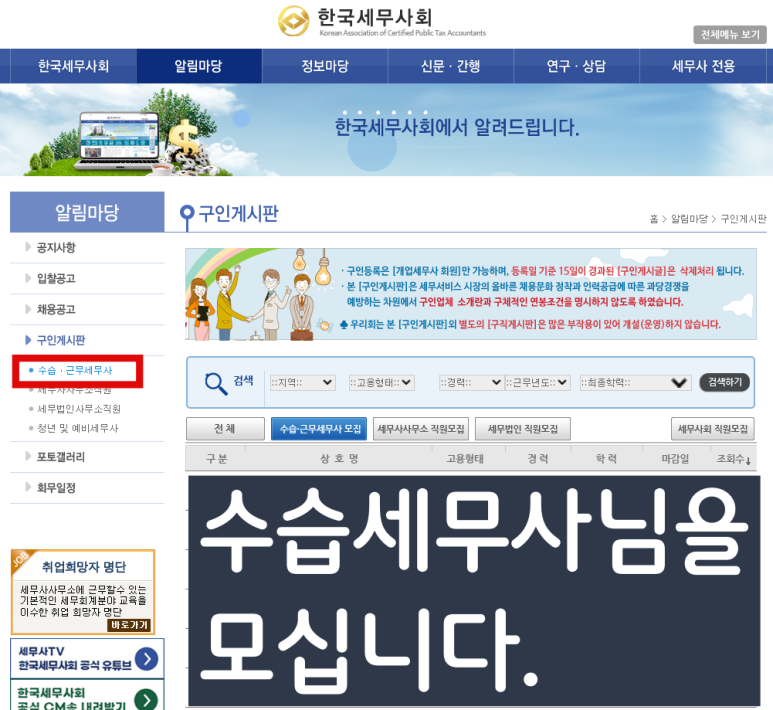
Task: Open the 정보마당 menu
Action: pos(325,66)
